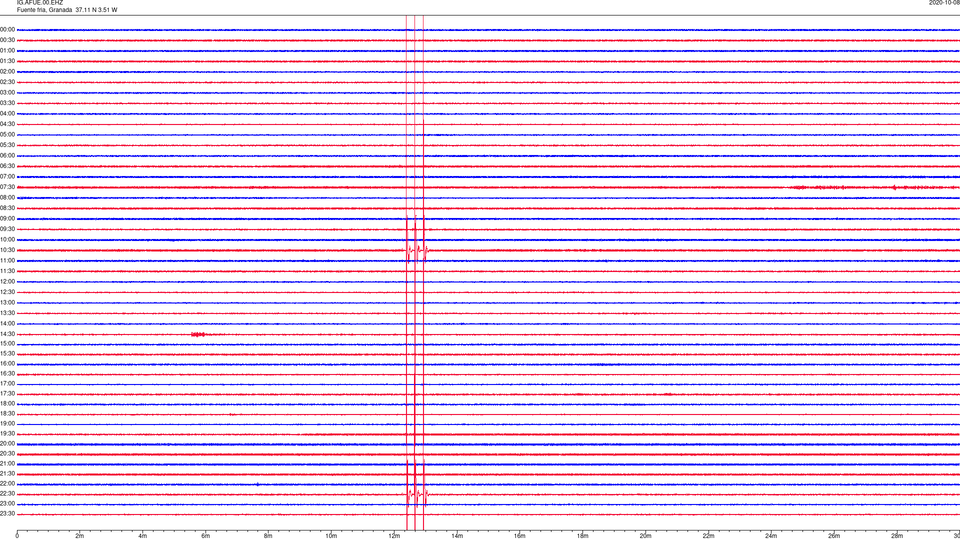Click the small event burst on 14:30 trace
The width and height of the screenshot is (960, 540).
pyautogui.click(x=198, y=334)
